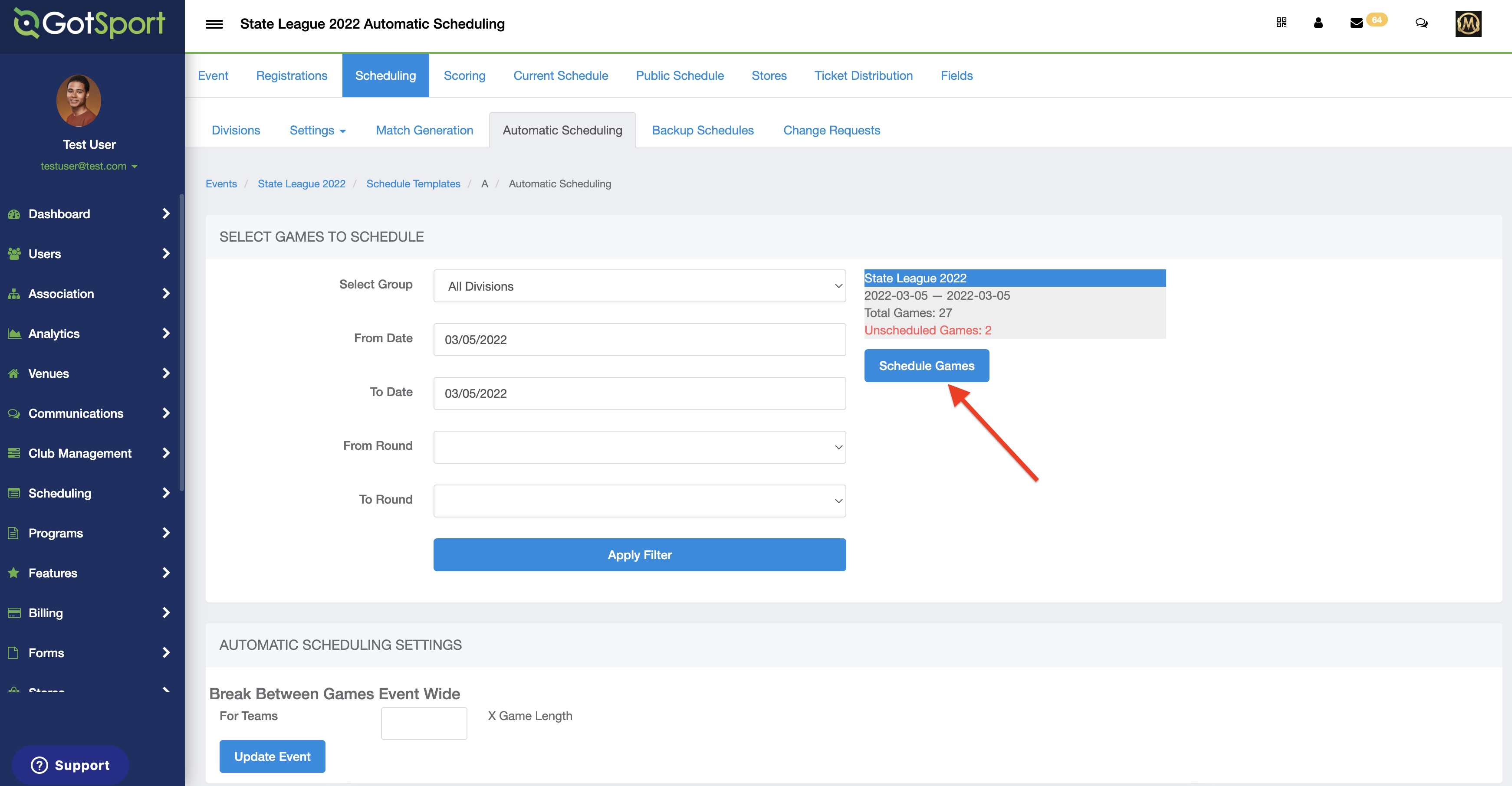Click the Features star icon
Image resolution: width=1512 pixels, height=786 pixels.
tap(14, 573)
